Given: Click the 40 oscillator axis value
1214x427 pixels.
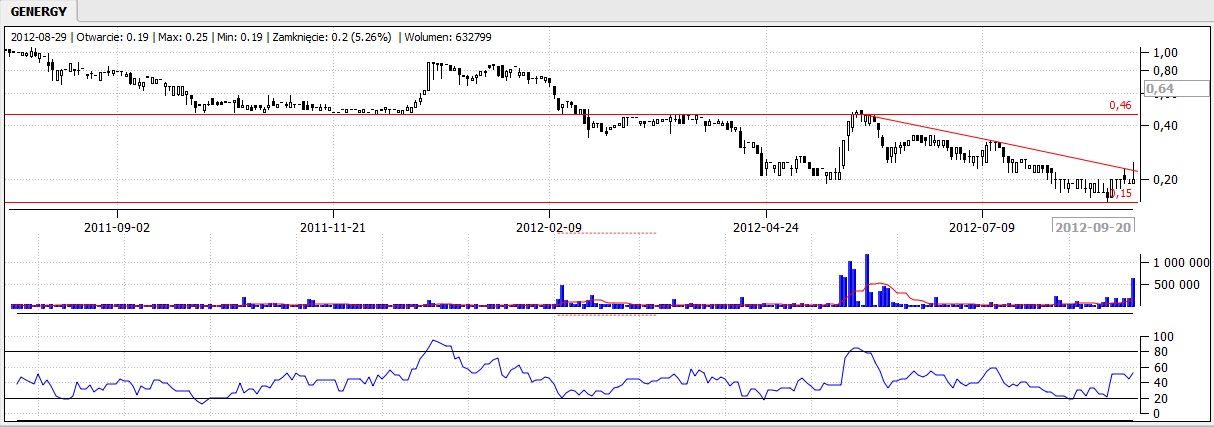Looking at the screenshot, I should tap(1160, 383).
